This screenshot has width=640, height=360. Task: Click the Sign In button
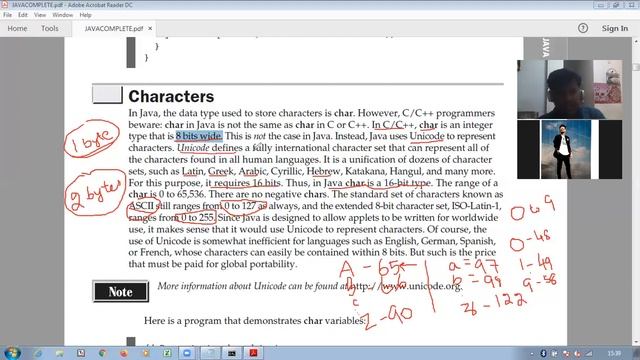tap(615, 28)
